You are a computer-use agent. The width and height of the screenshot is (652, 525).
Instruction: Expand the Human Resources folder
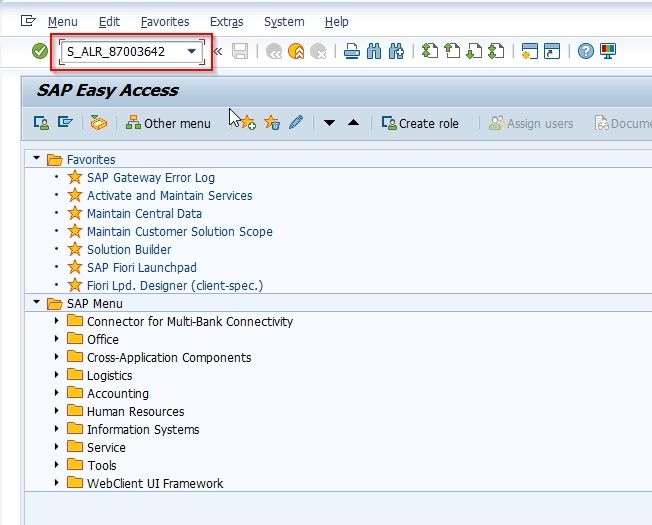[x=57, y=411]
